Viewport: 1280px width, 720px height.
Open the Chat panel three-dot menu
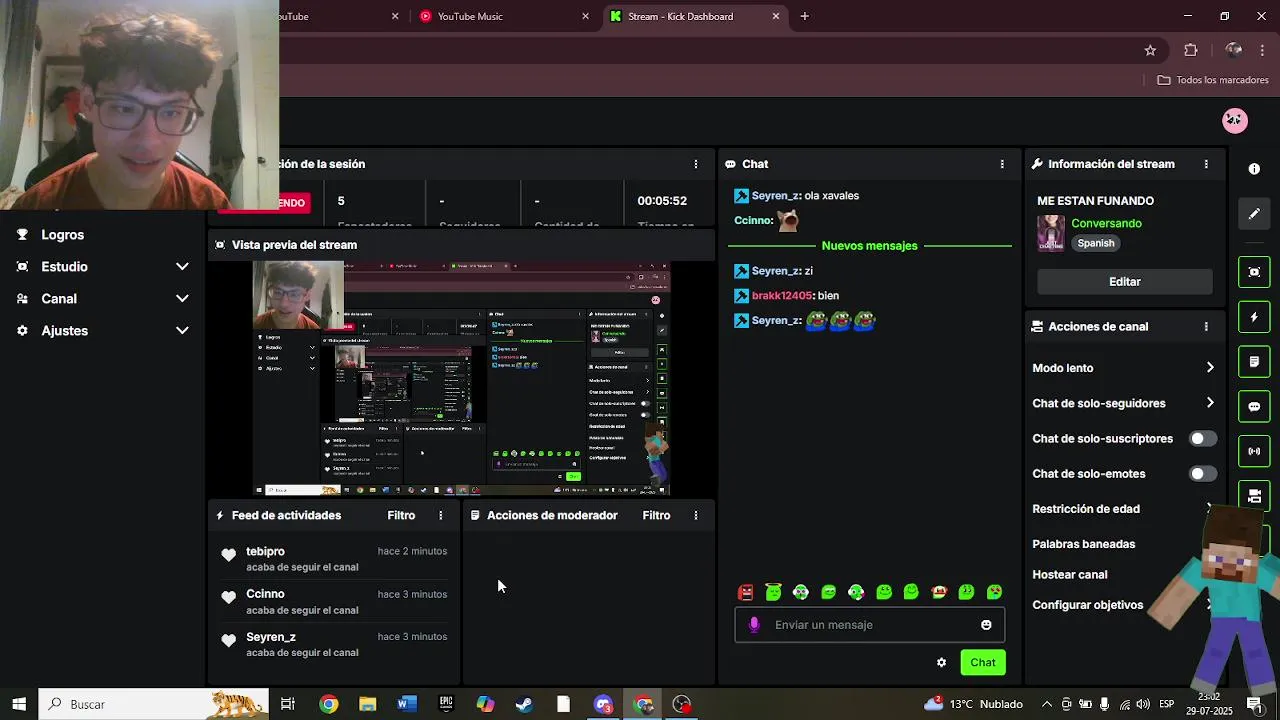pos(1002,164)
